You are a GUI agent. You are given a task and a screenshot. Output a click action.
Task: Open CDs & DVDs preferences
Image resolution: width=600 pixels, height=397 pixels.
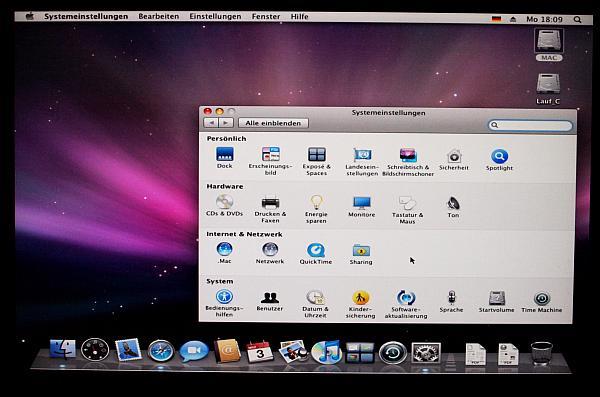click(225, 206)
